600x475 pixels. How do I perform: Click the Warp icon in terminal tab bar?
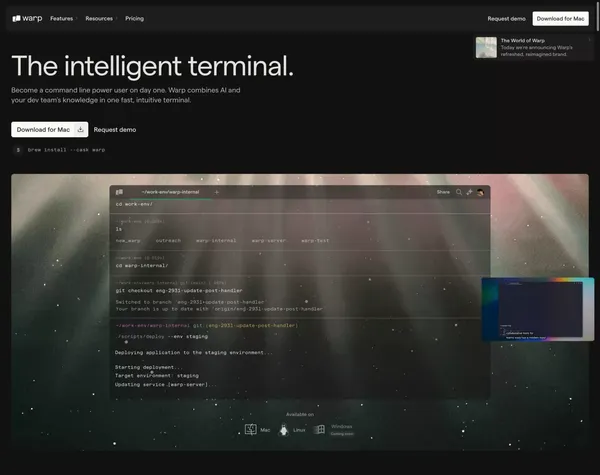[x=119, y=192]
